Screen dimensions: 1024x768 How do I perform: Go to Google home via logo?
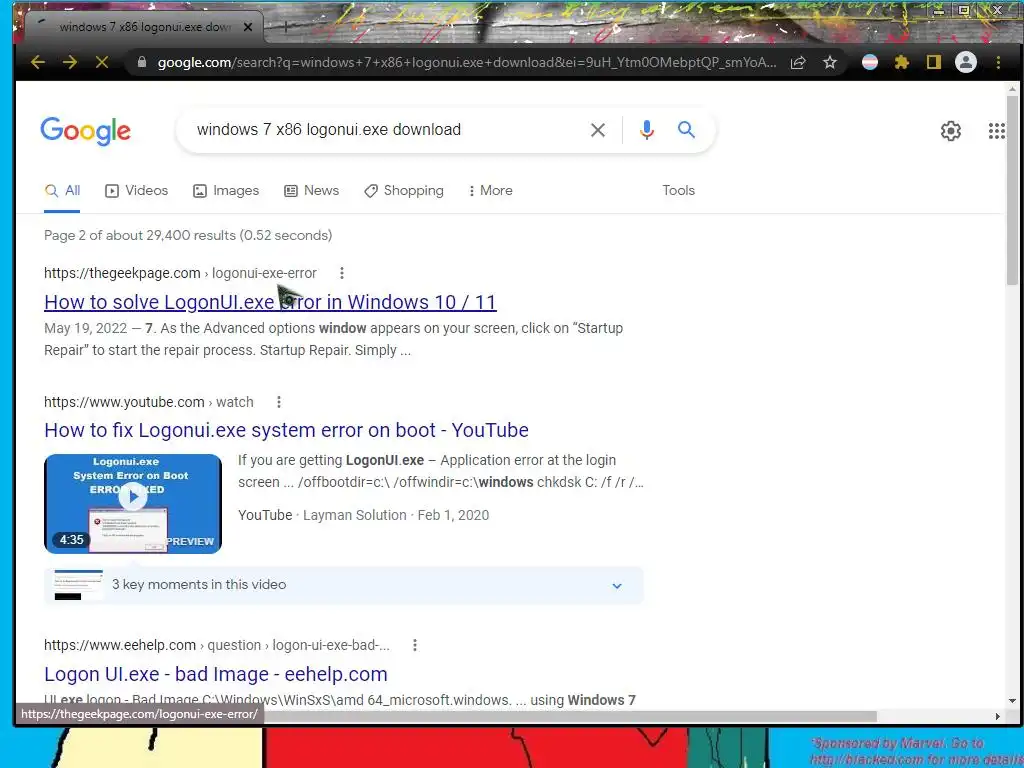click(x=86, y=131)
